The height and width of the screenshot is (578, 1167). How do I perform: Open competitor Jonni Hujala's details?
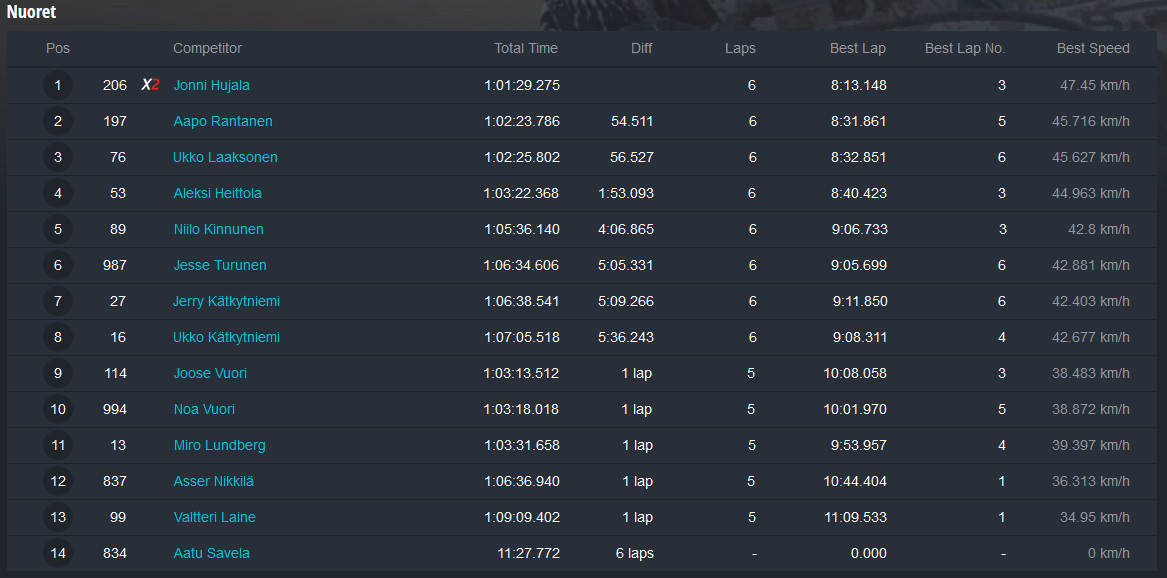point(211,85)
